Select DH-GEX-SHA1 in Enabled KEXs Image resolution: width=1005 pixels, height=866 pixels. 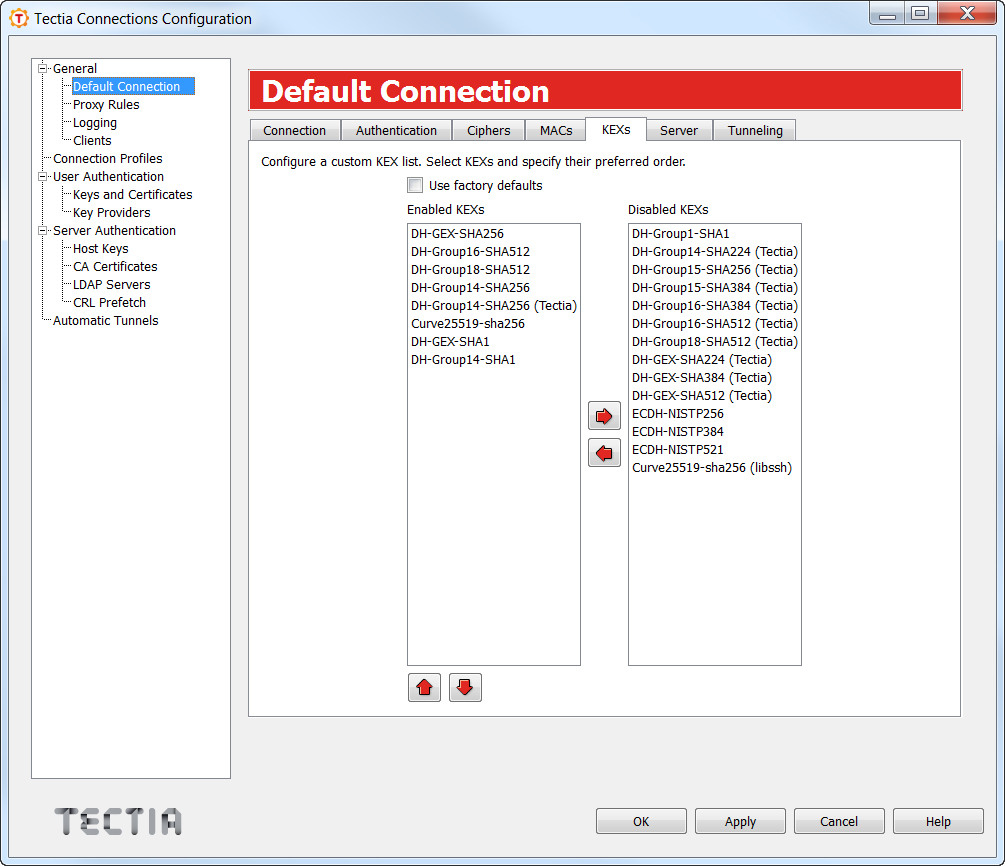tap(494, 342)
